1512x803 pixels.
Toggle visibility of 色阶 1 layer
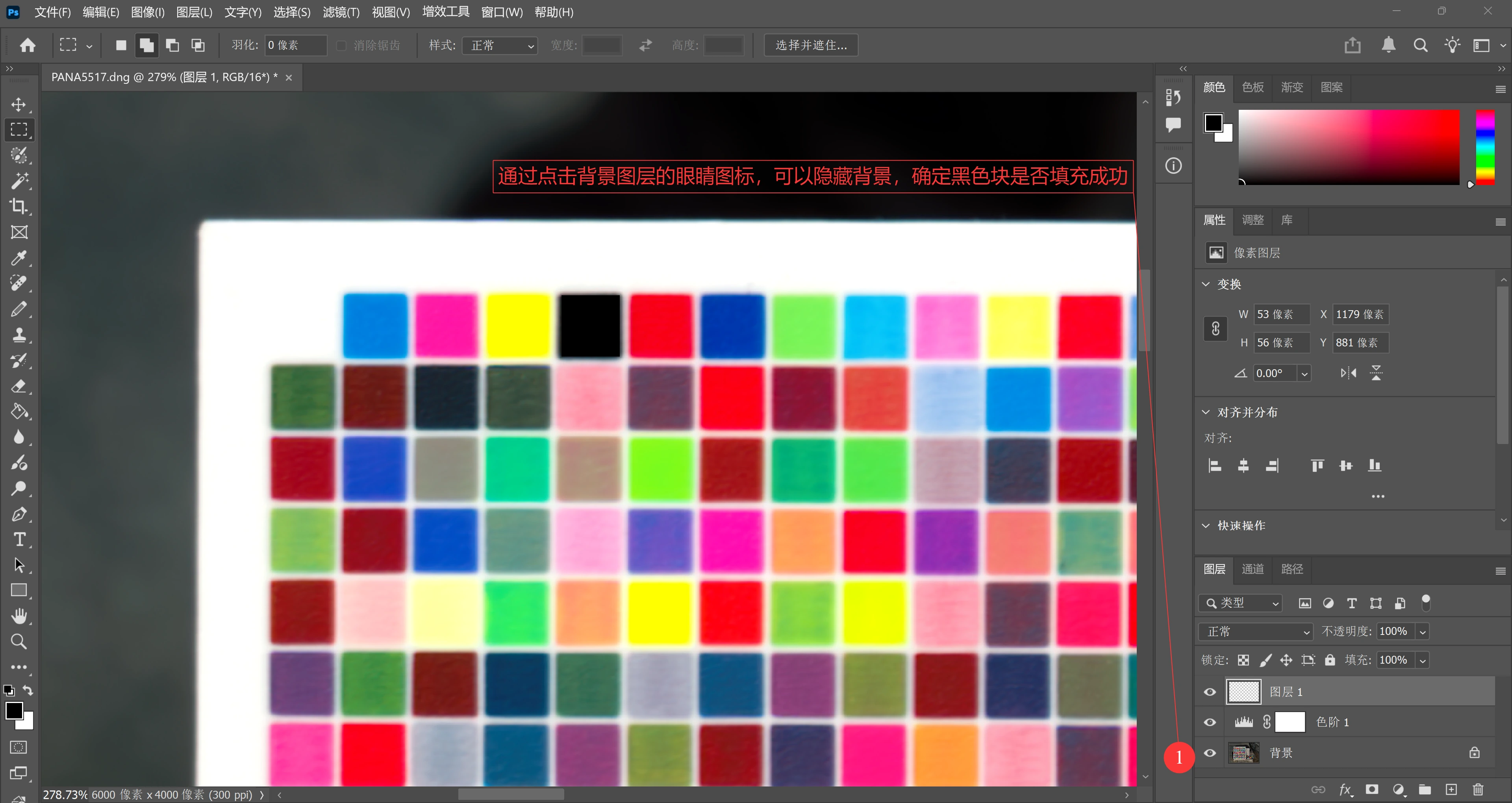pyautogui.click(x=1210, y=722)
